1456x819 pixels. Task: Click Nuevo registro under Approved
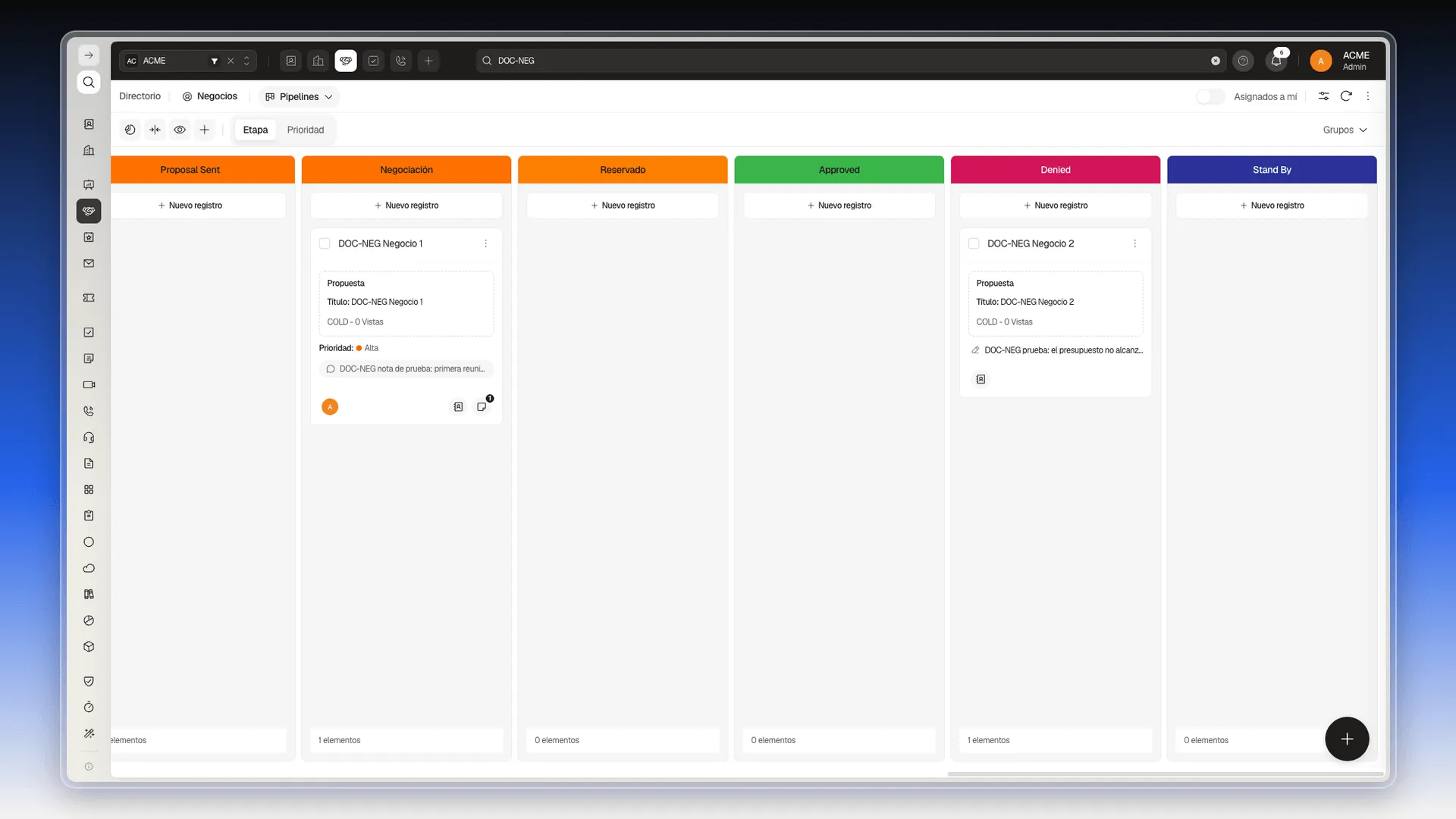[x=839, y=206]
